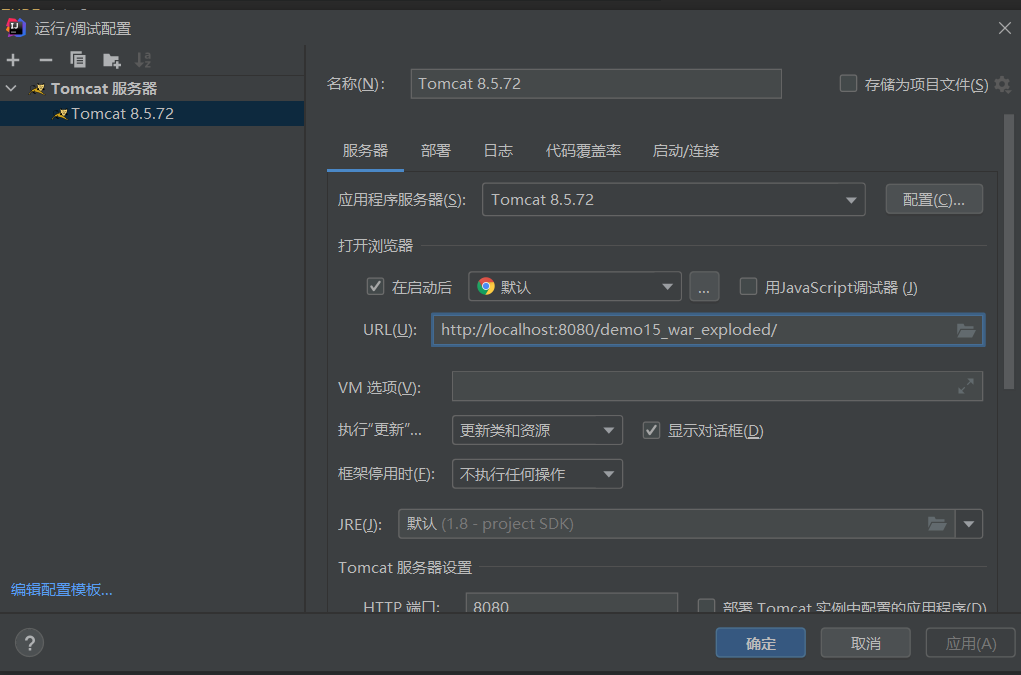Image resolution: width=1021 pixels, height=675 pixels.
Task: Toggle 显示对话框 checkbox
Action: click(651, 430)
